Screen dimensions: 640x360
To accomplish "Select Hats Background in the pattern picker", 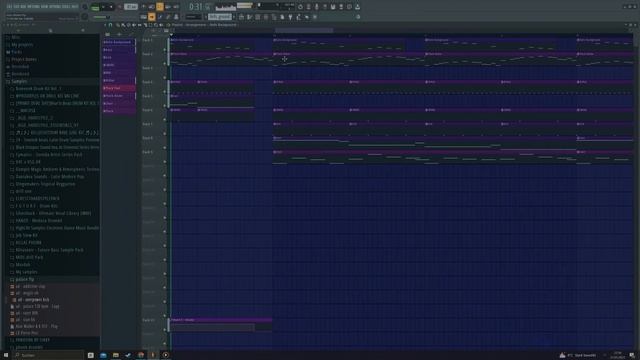I will pos(119,42).
